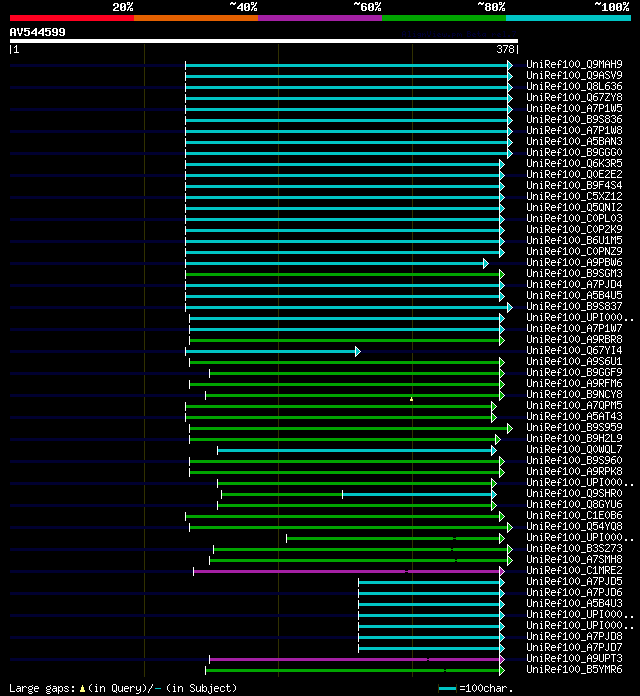
Task: Click the short cyan alignment bar of Q67YI4
Action: coord(272,352)
